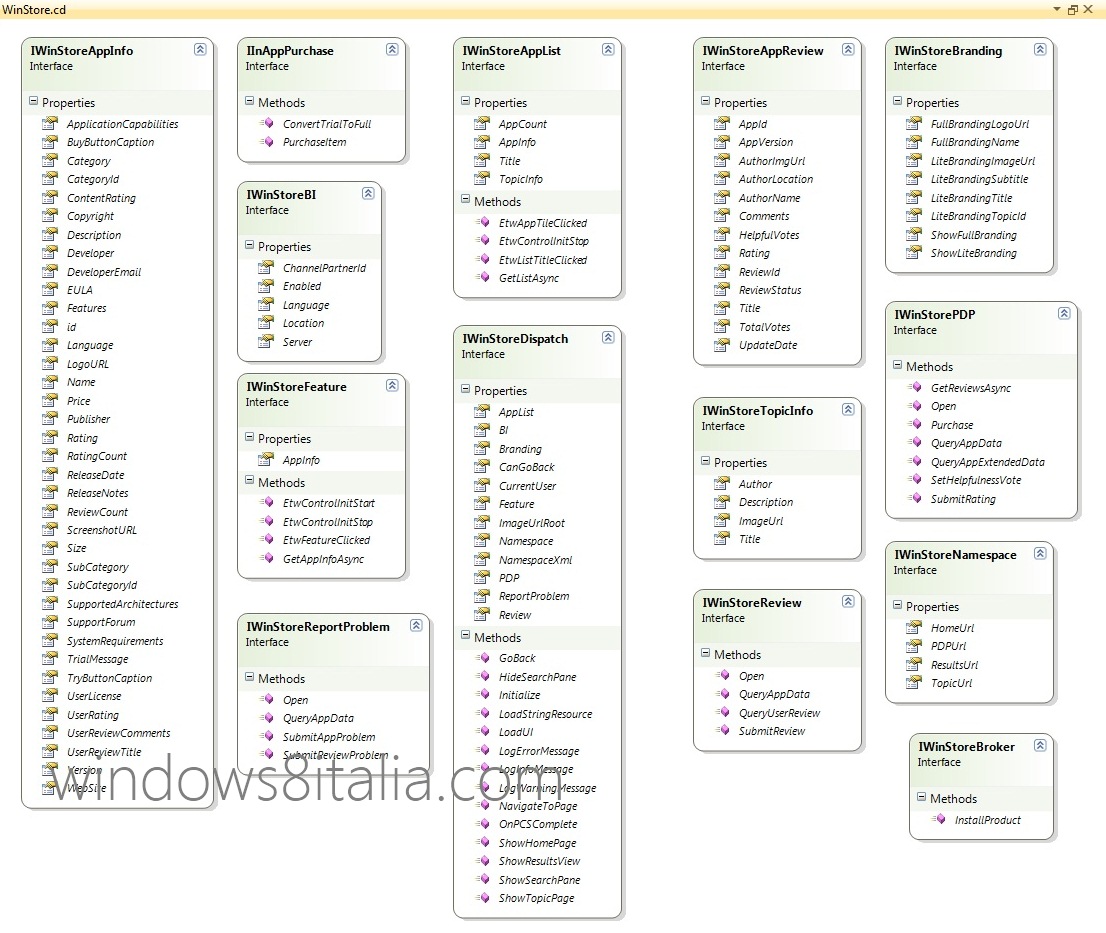Collapse Properties section of IWinStoreNamespace
1106x933 pixels.
897,605
